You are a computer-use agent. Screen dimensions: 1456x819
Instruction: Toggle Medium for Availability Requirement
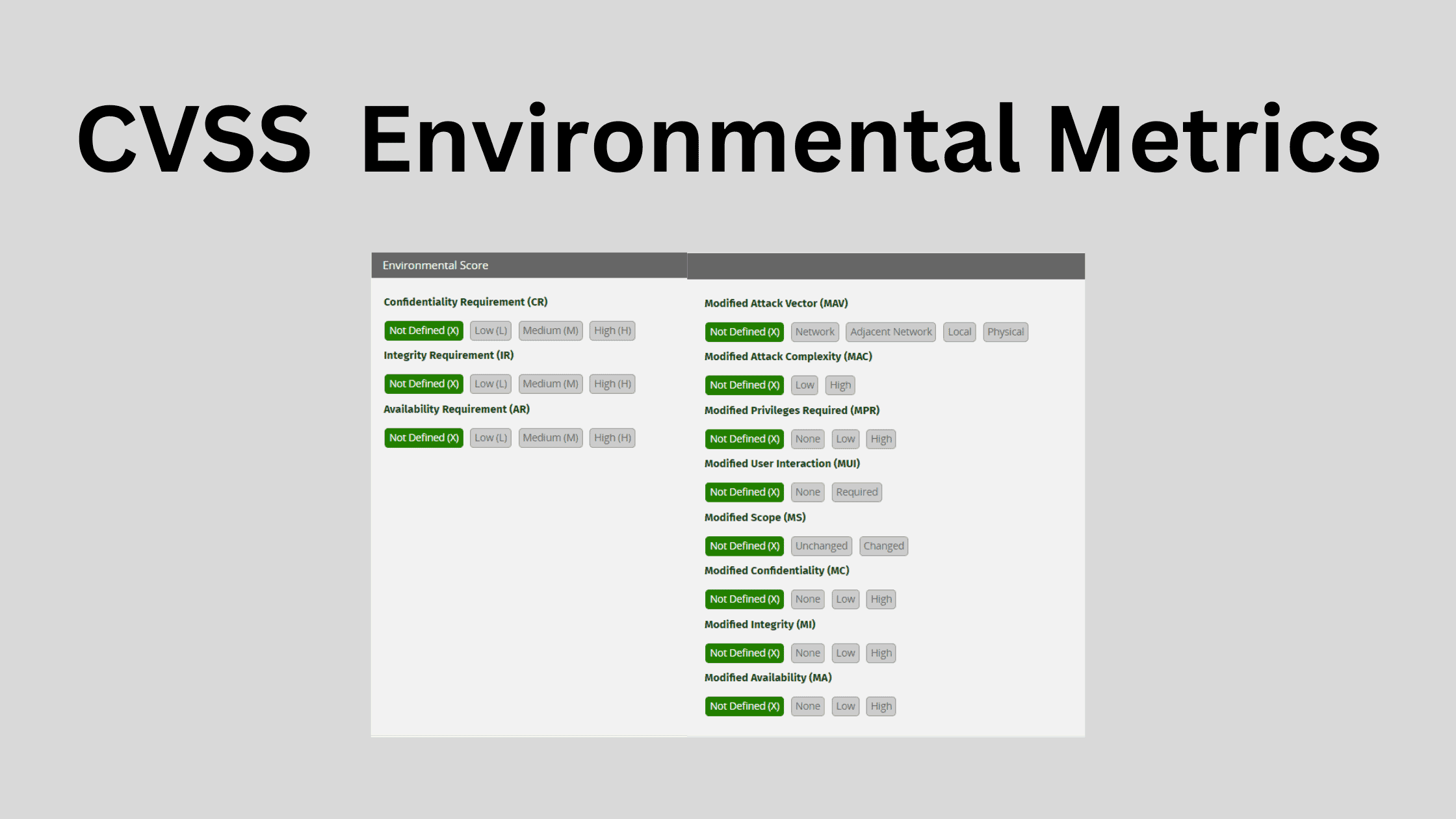550,437
